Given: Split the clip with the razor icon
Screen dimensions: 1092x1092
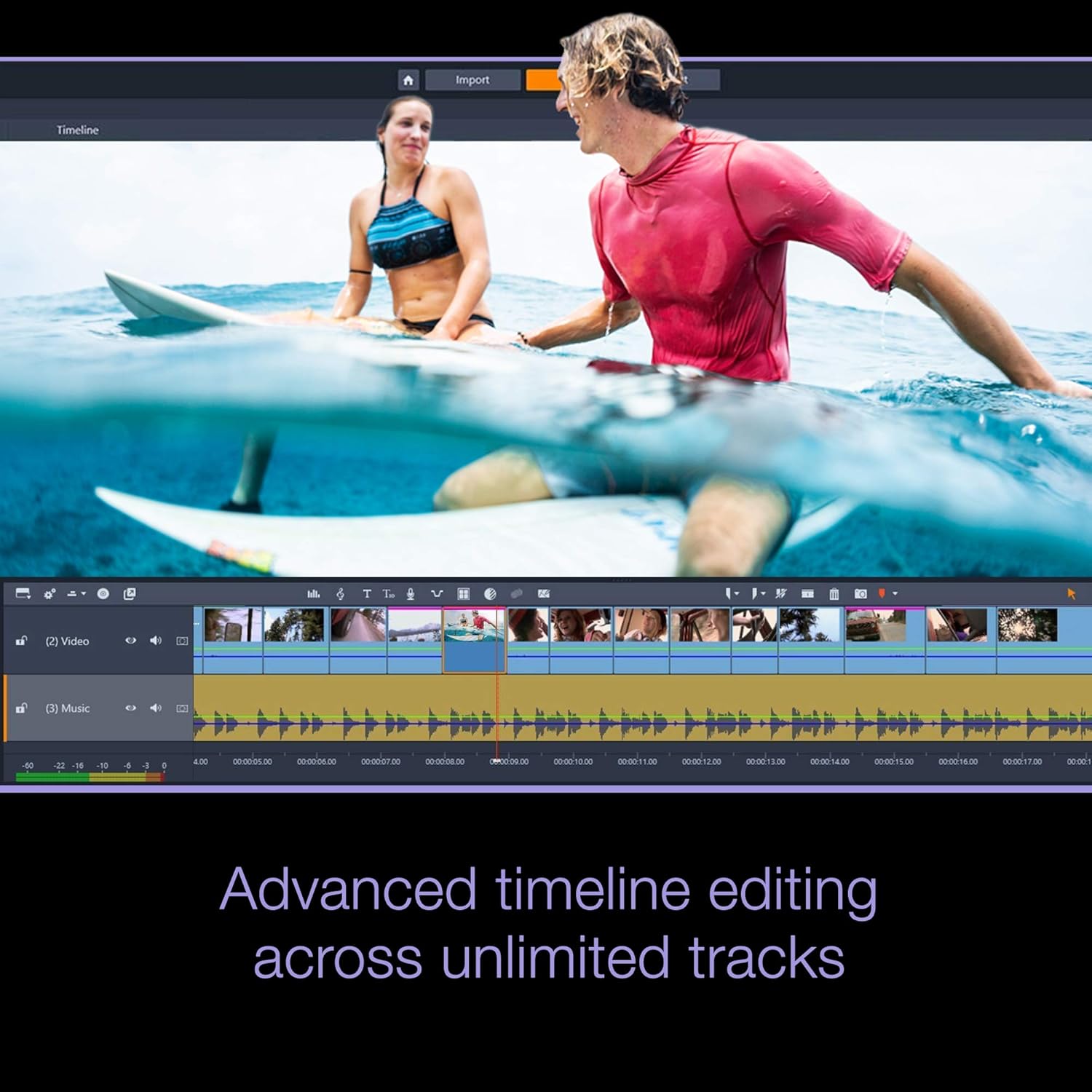Looking at the screenshot, I should [807, 594].
